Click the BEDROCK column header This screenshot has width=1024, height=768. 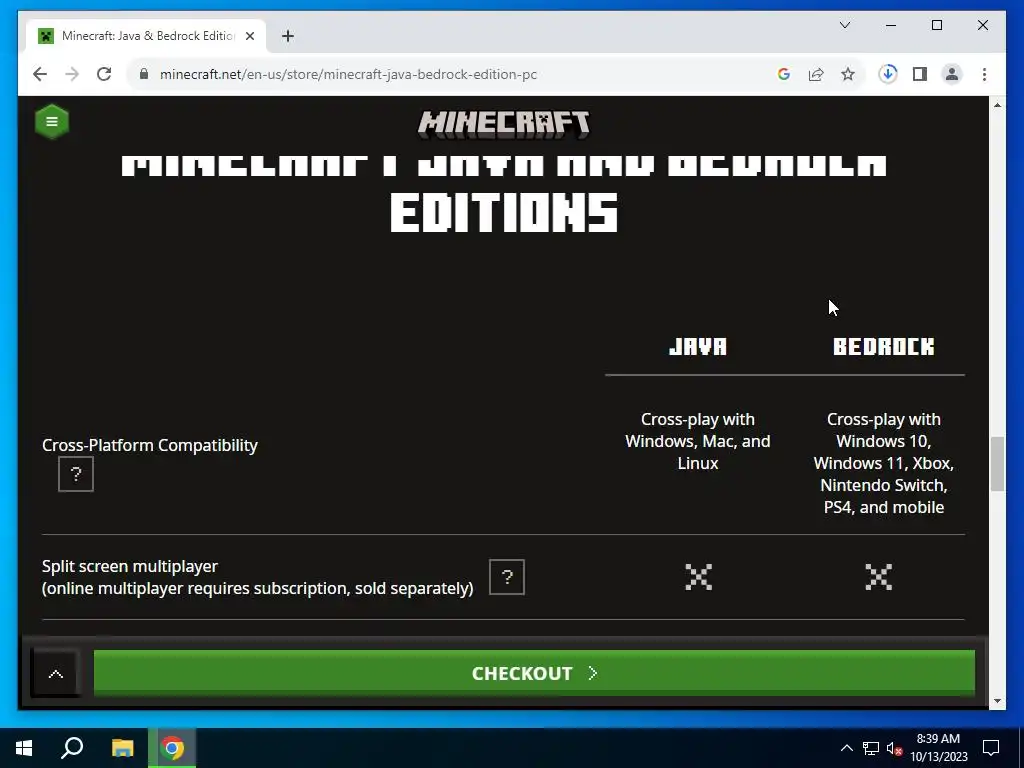click(884, 346)
